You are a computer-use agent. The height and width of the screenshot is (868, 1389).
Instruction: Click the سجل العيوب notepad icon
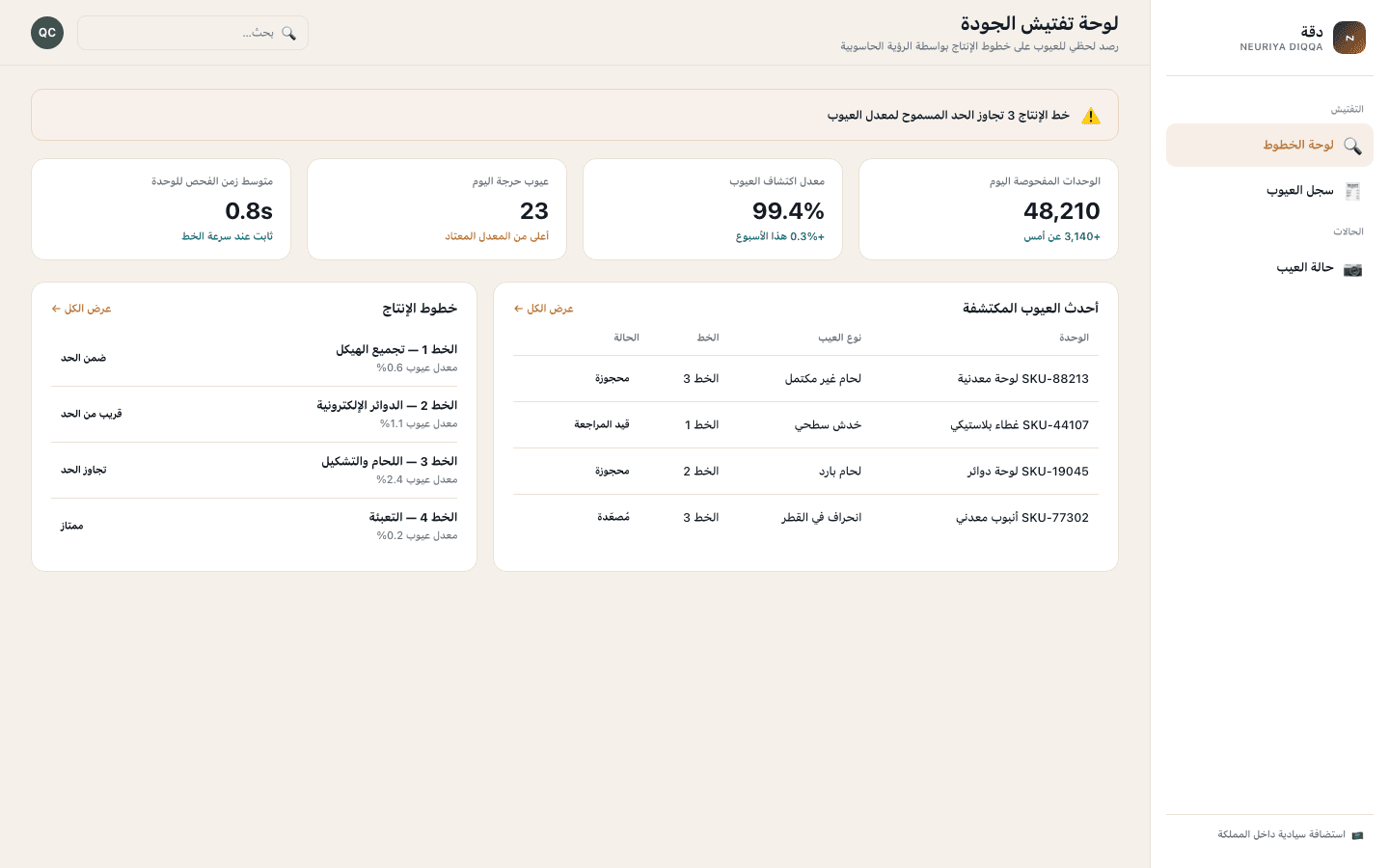click(1352, 191)
